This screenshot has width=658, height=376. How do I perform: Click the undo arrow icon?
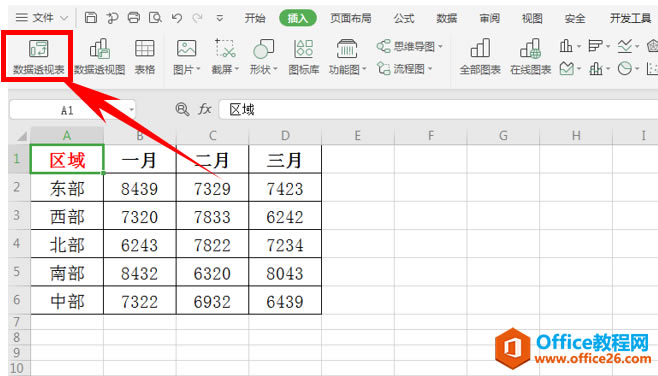pos(177,18)
